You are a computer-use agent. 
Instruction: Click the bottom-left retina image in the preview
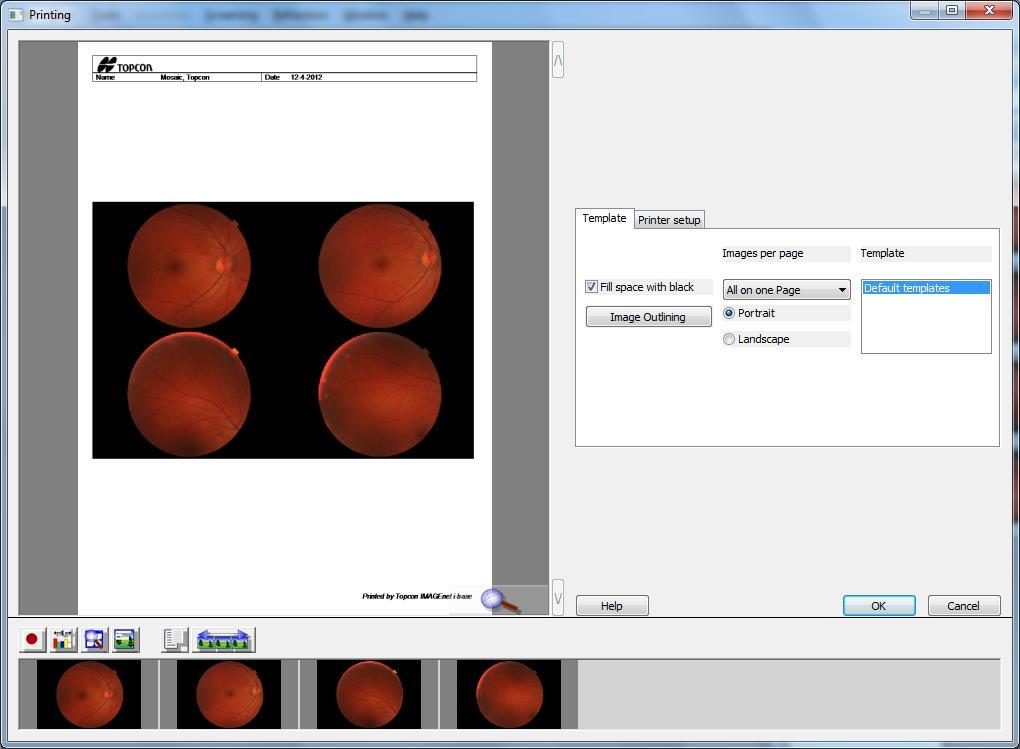189,394
